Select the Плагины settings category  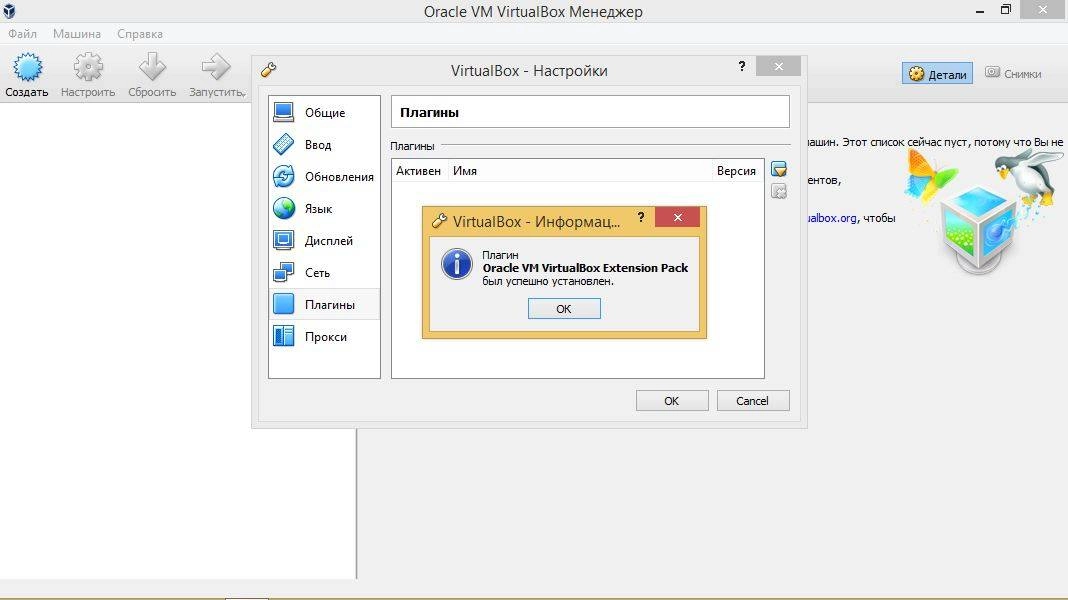(324, 304)
